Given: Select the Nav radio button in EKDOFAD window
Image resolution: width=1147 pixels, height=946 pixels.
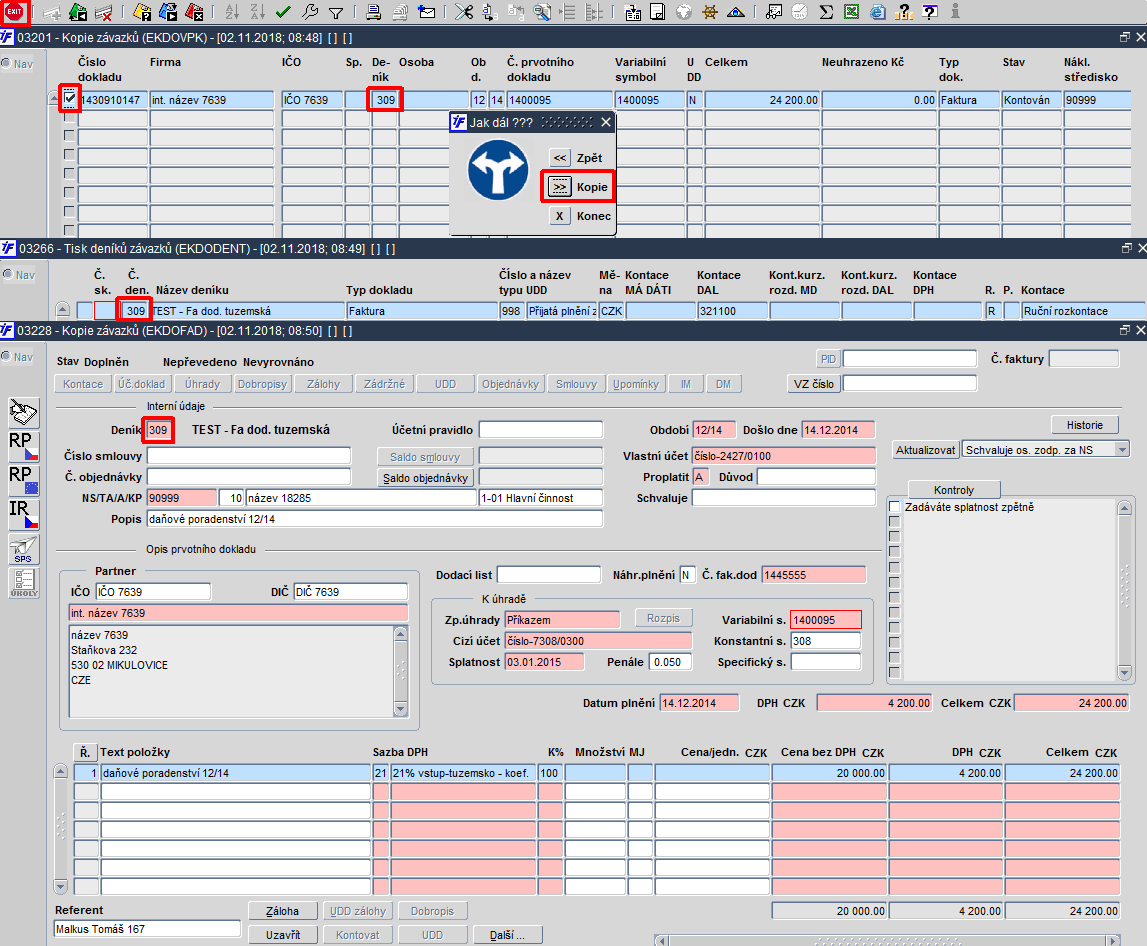Looking at the screenshot, I should (x=7, y=356).
